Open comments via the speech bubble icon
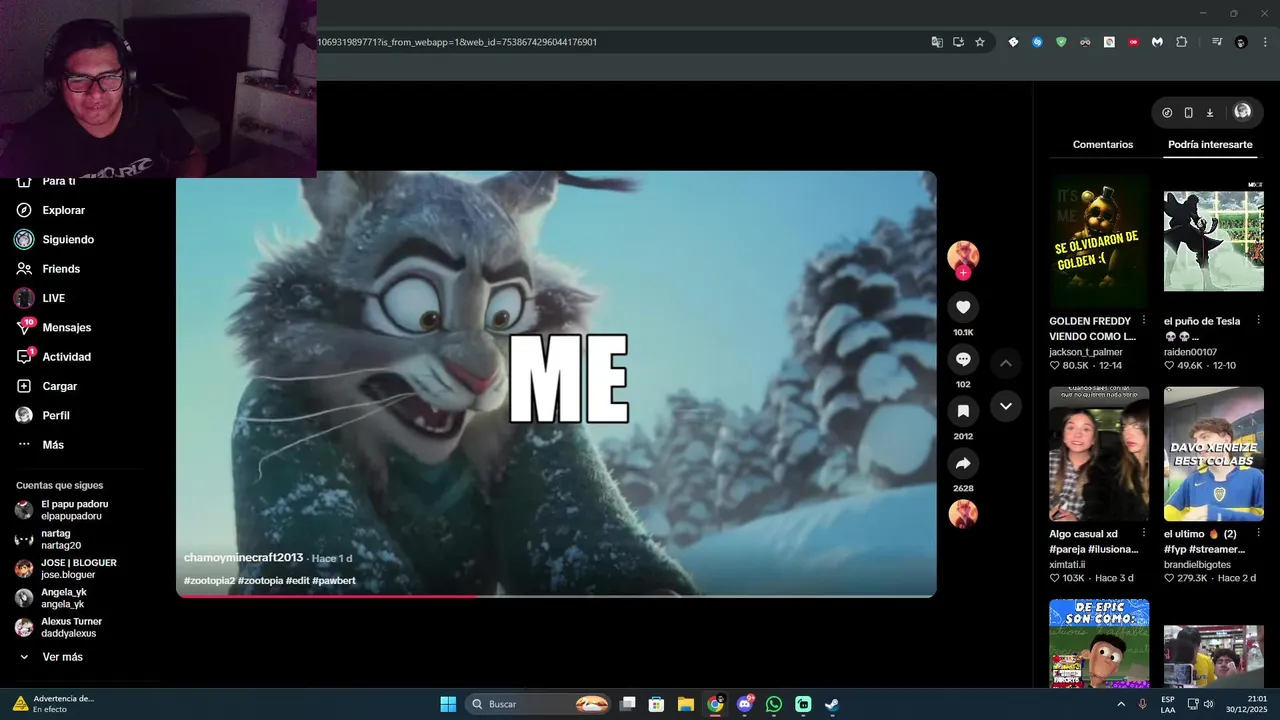 point(963,359)
